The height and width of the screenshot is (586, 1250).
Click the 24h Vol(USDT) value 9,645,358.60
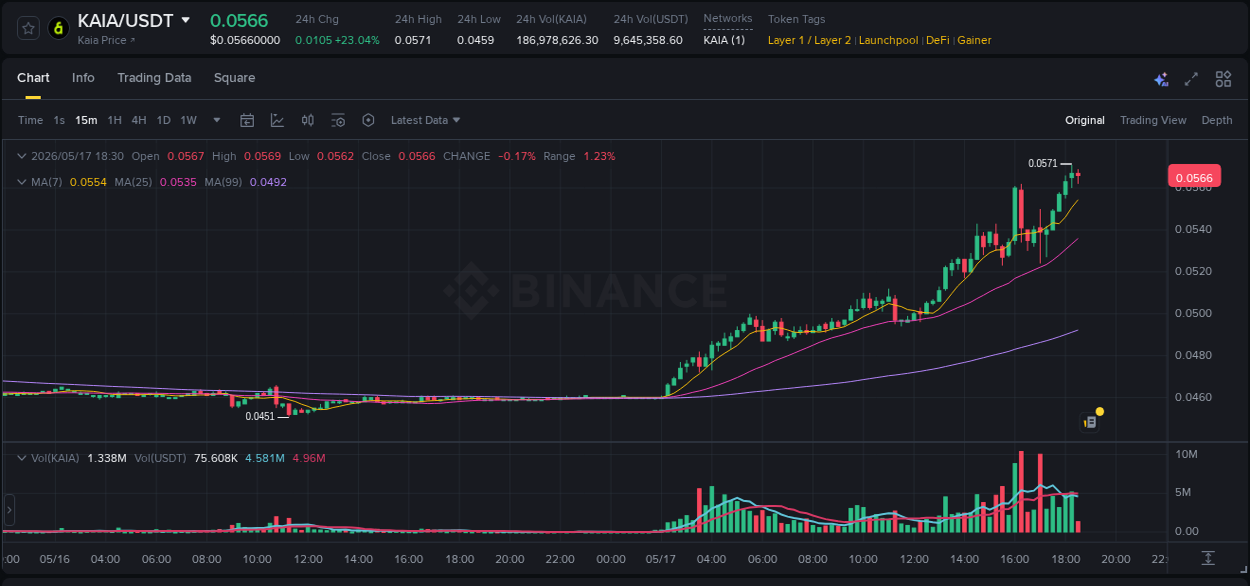coord(648,40)
